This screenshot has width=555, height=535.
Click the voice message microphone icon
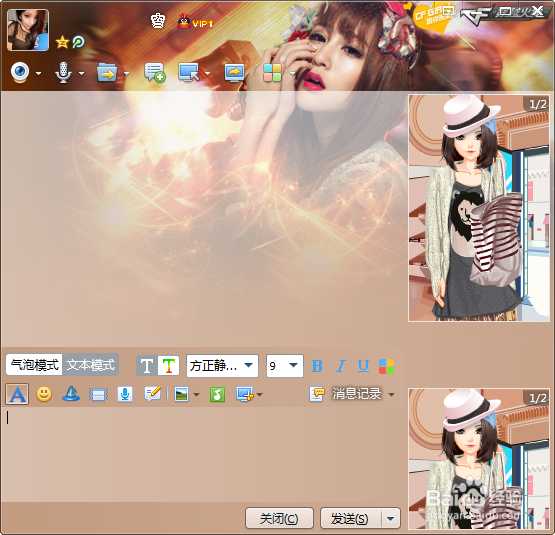click(125, 394)
